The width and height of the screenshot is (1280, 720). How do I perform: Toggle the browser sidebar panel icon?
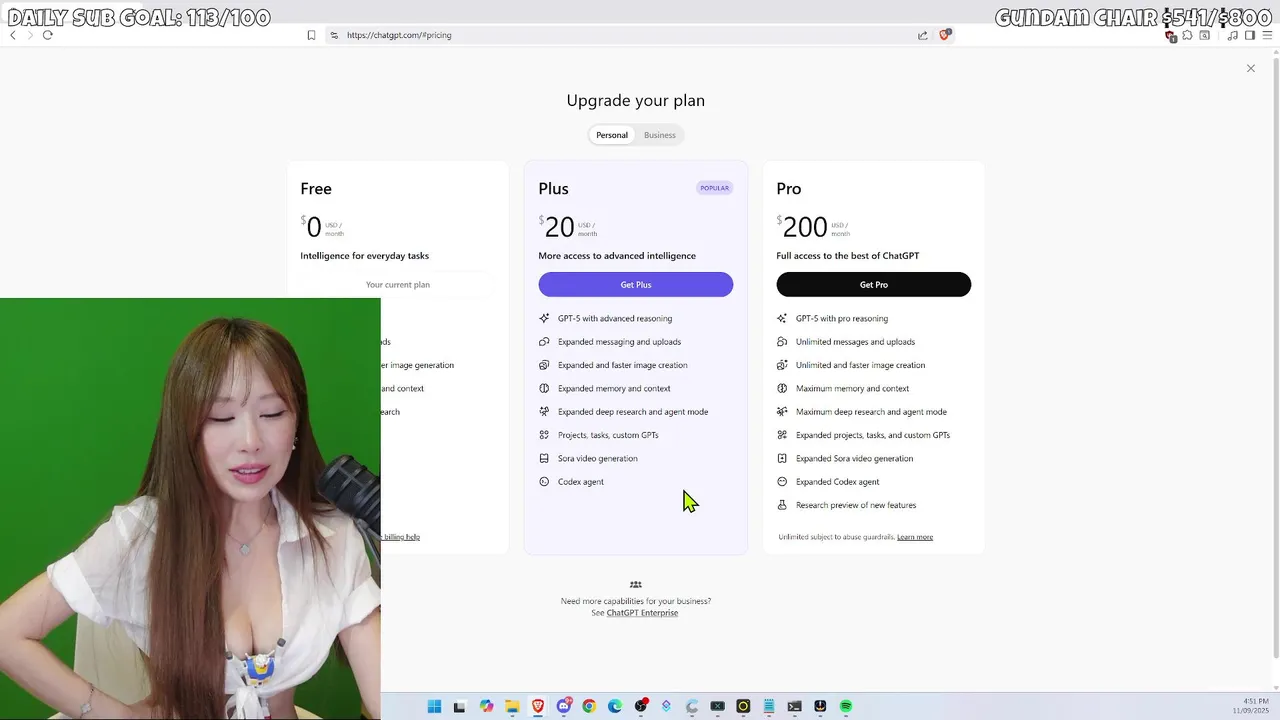(x=1249, y=35)
